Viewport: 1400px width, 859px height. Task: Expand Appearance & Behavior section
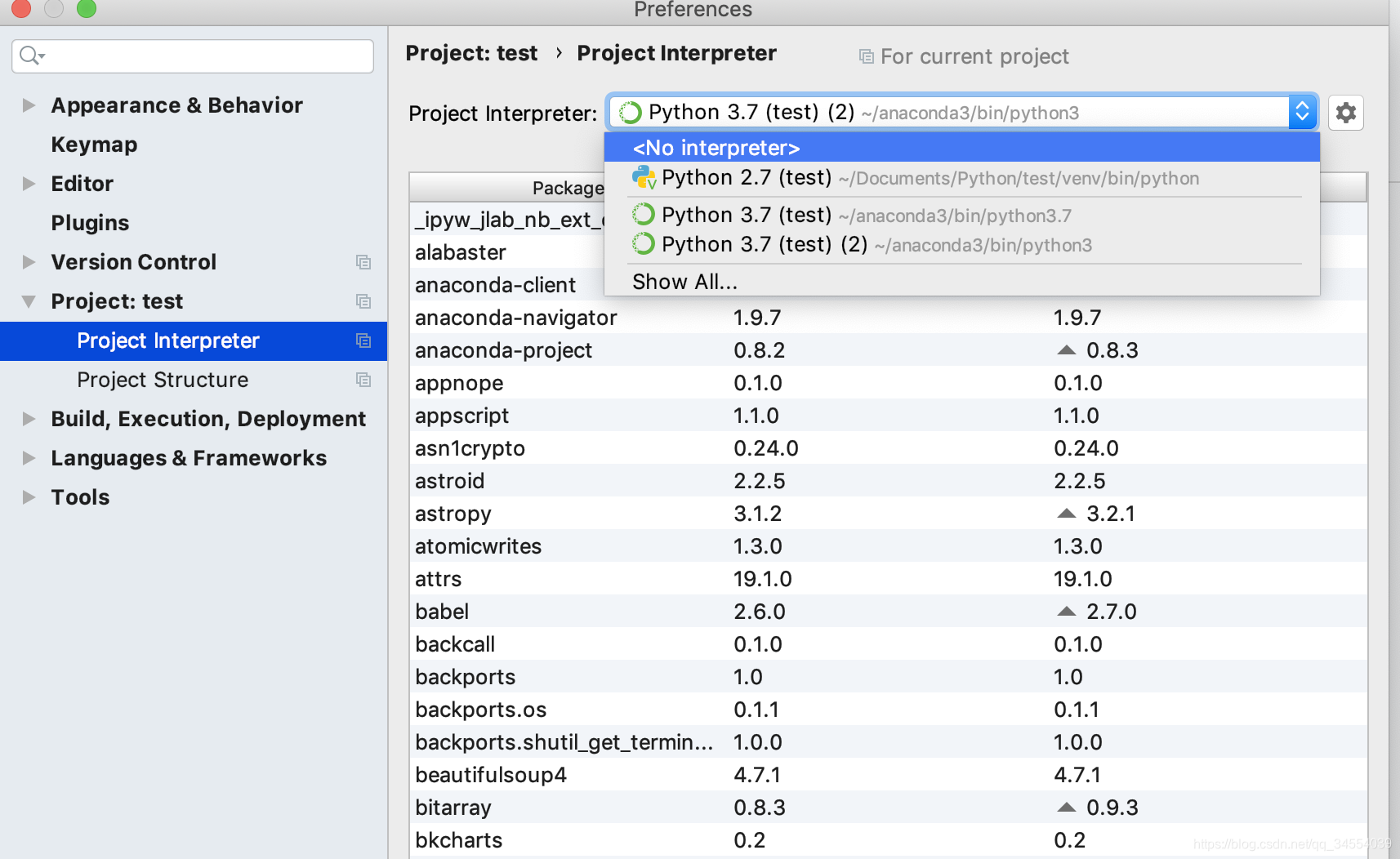point(29,105)
